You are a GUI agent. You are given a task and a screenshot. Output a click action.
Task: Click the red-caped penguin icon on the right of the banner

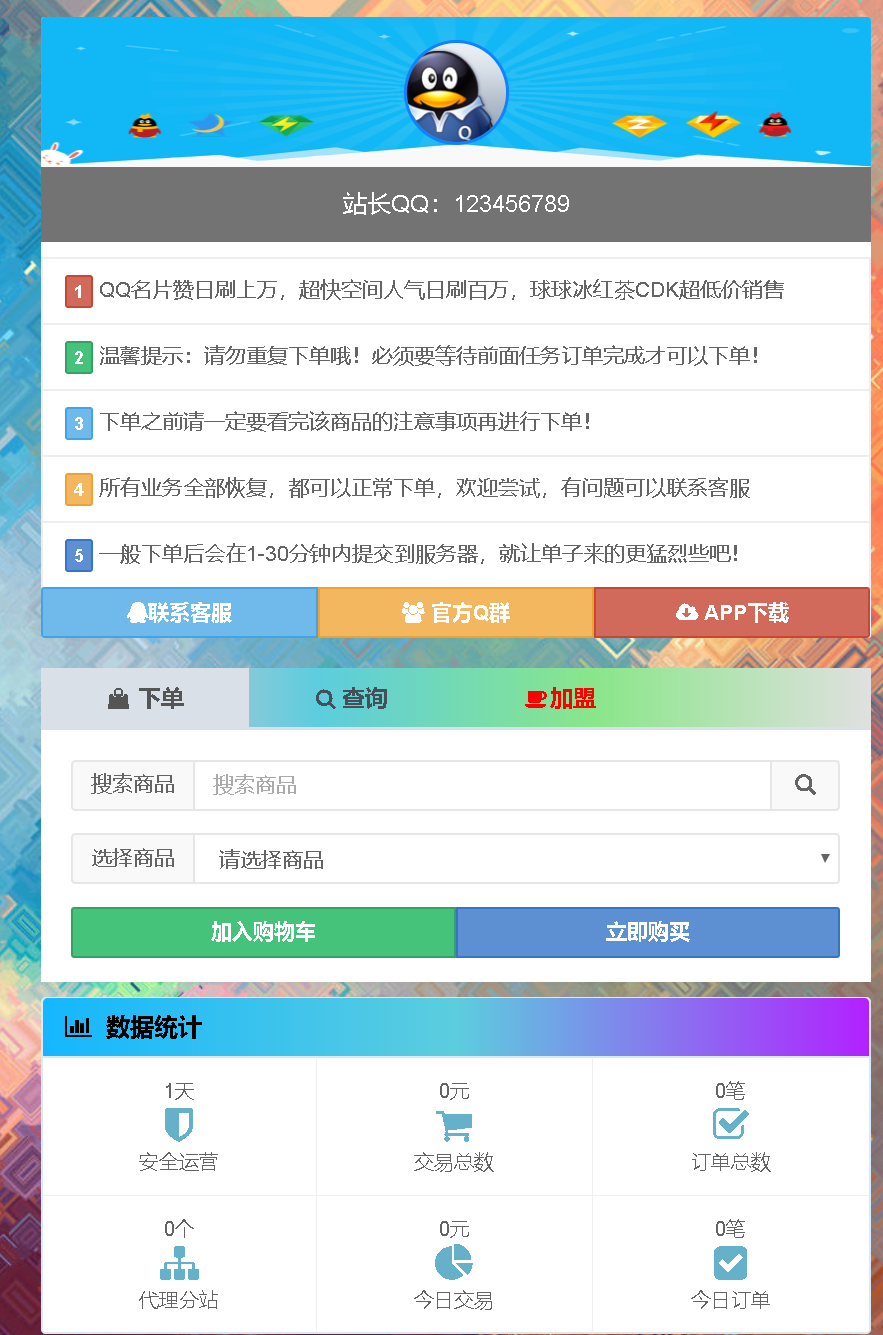click(775, 125)
